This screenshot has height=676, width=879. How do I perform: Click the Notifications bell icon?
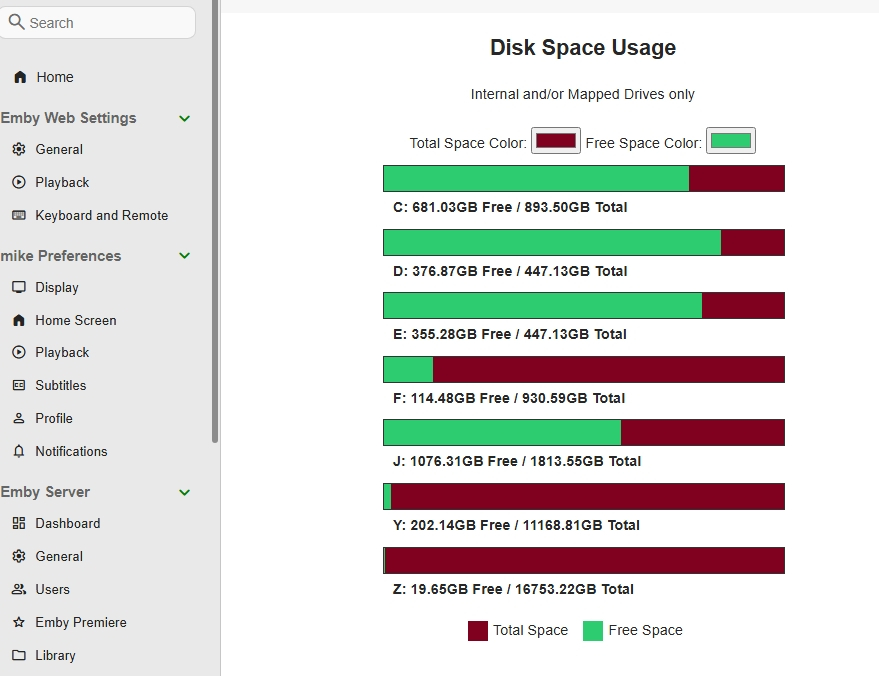pyautogui.click(x=18, y=451)
